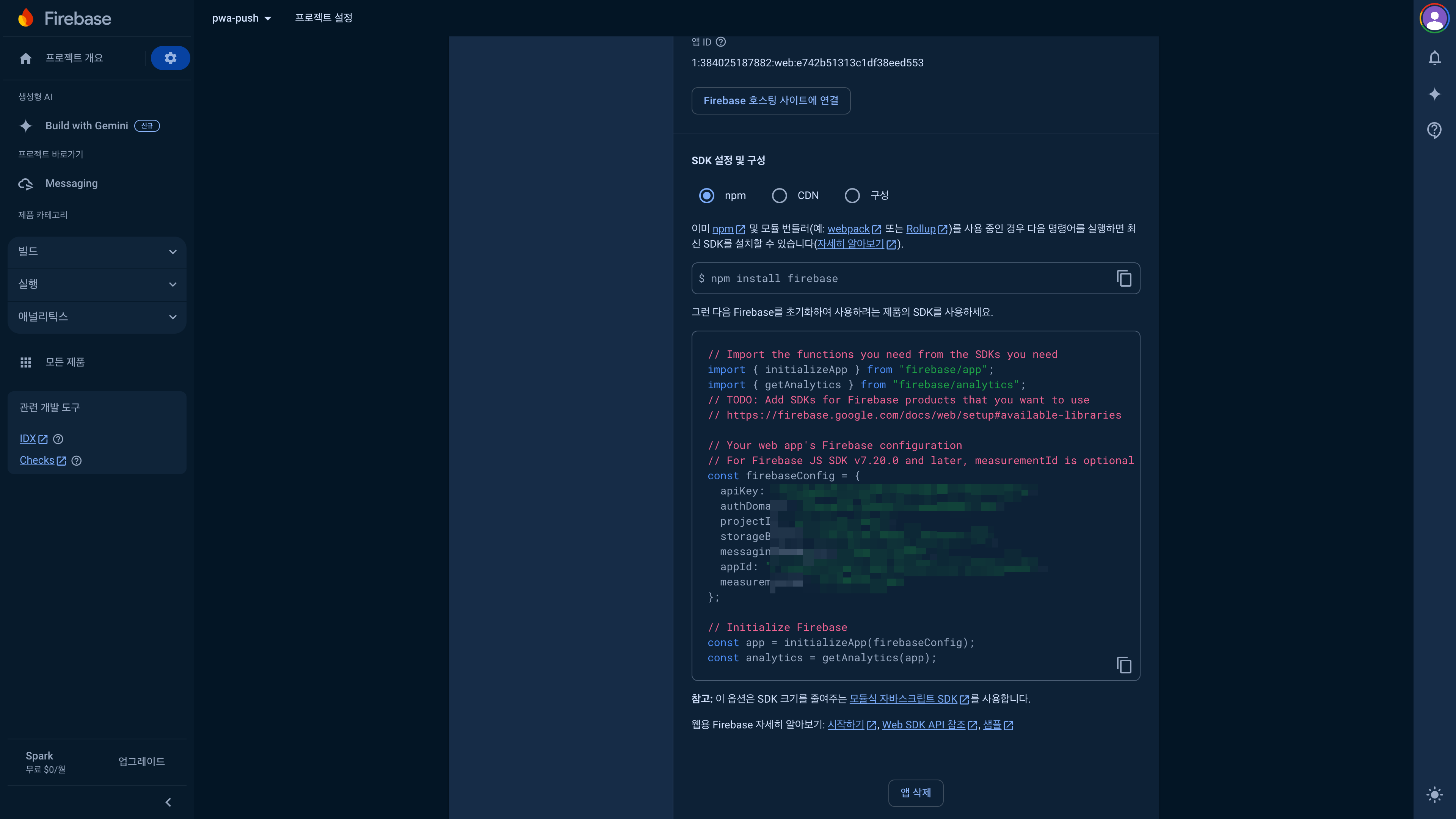The image size is (1456, 819).
Task: Expand the 실행 category
Action: tap(97, 284)
